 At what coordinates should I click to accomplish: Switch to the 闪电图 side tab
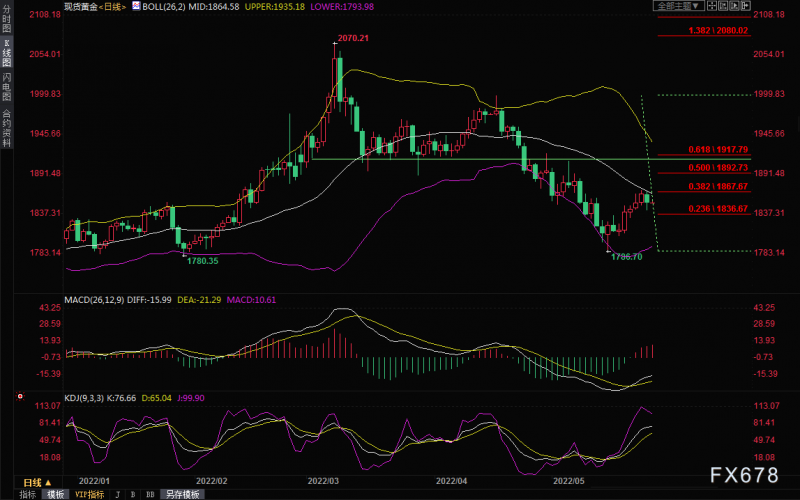[x=7, y=86]
